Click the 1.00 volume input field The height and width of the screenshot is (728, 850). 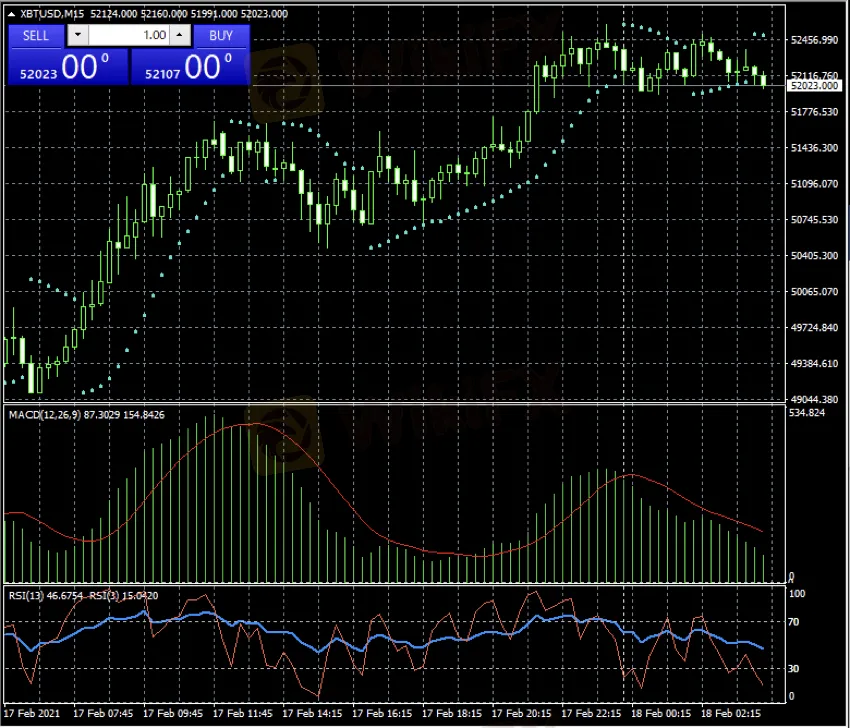[x=129, y=35]
